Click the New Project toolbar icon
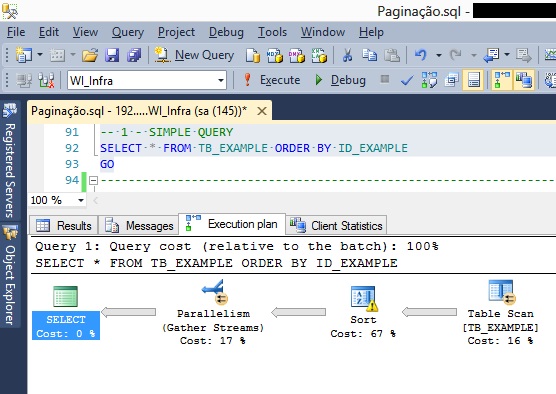 coord(23,55)
